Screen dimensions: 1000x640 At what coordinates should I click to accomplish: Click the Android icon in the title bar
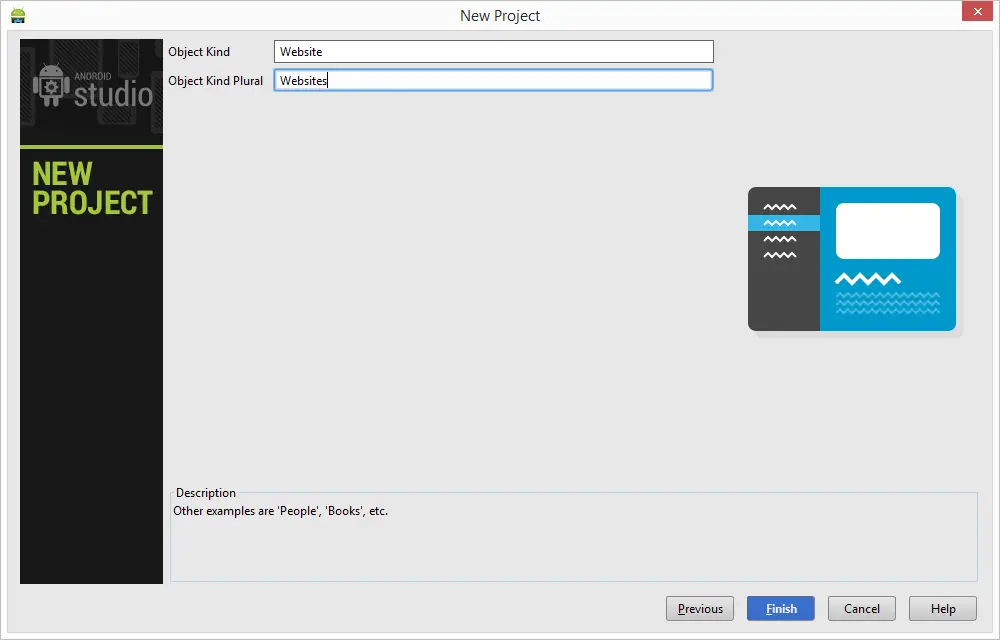tap(17, 15)
